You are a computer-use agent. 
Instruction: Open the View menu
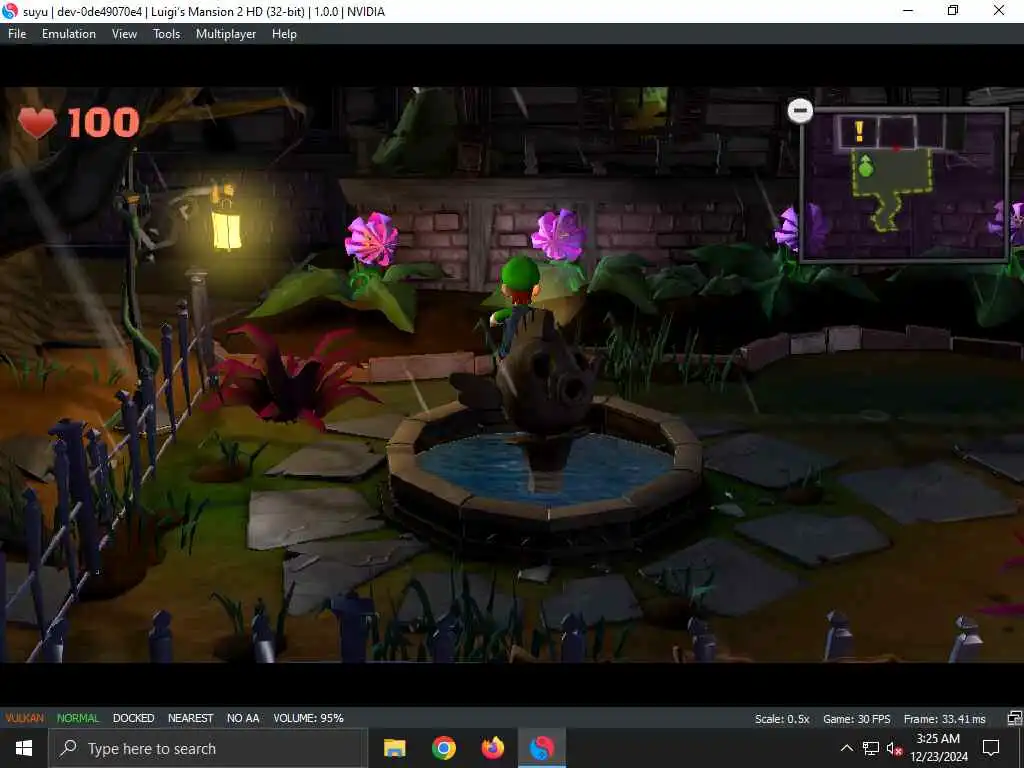tap(124, 34)
